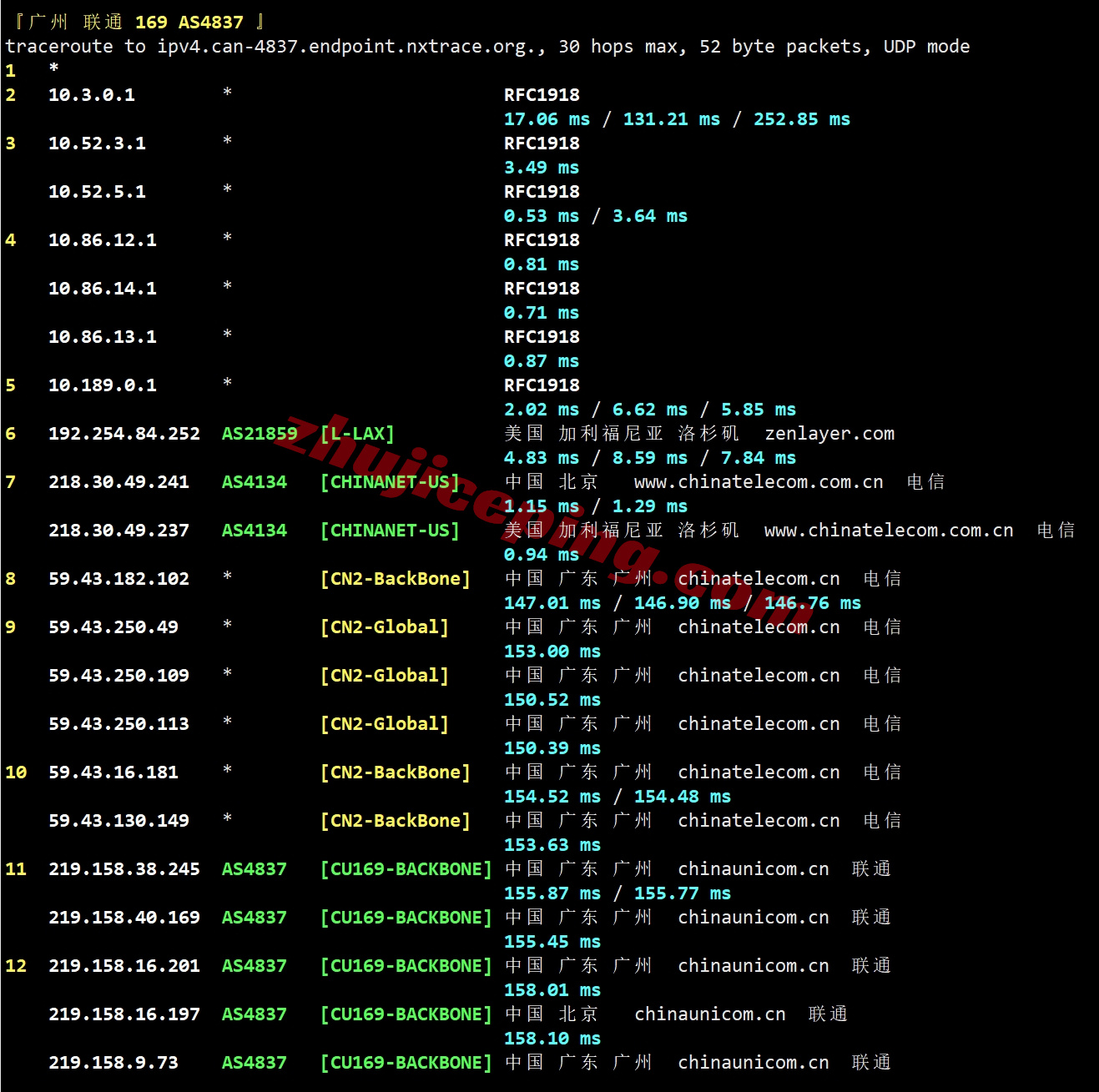Click latency value 0.94 ms
Viewport: 1099px width, 1092px height.
click(542, 555)
